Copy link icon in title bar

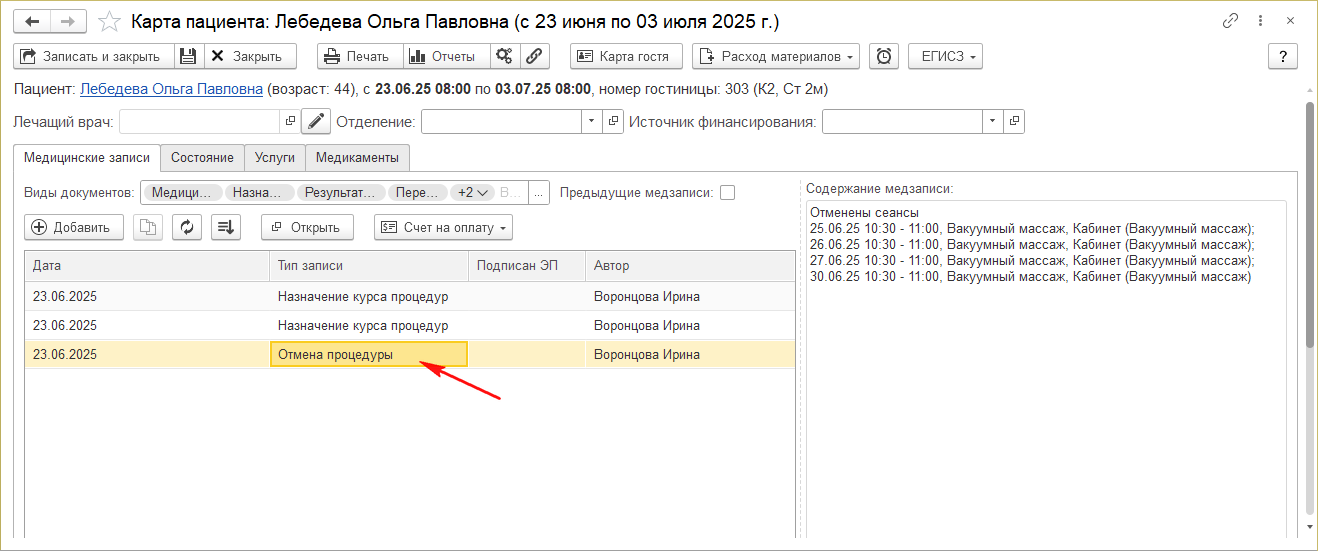pyautogui.click(x=1230, y=21)
